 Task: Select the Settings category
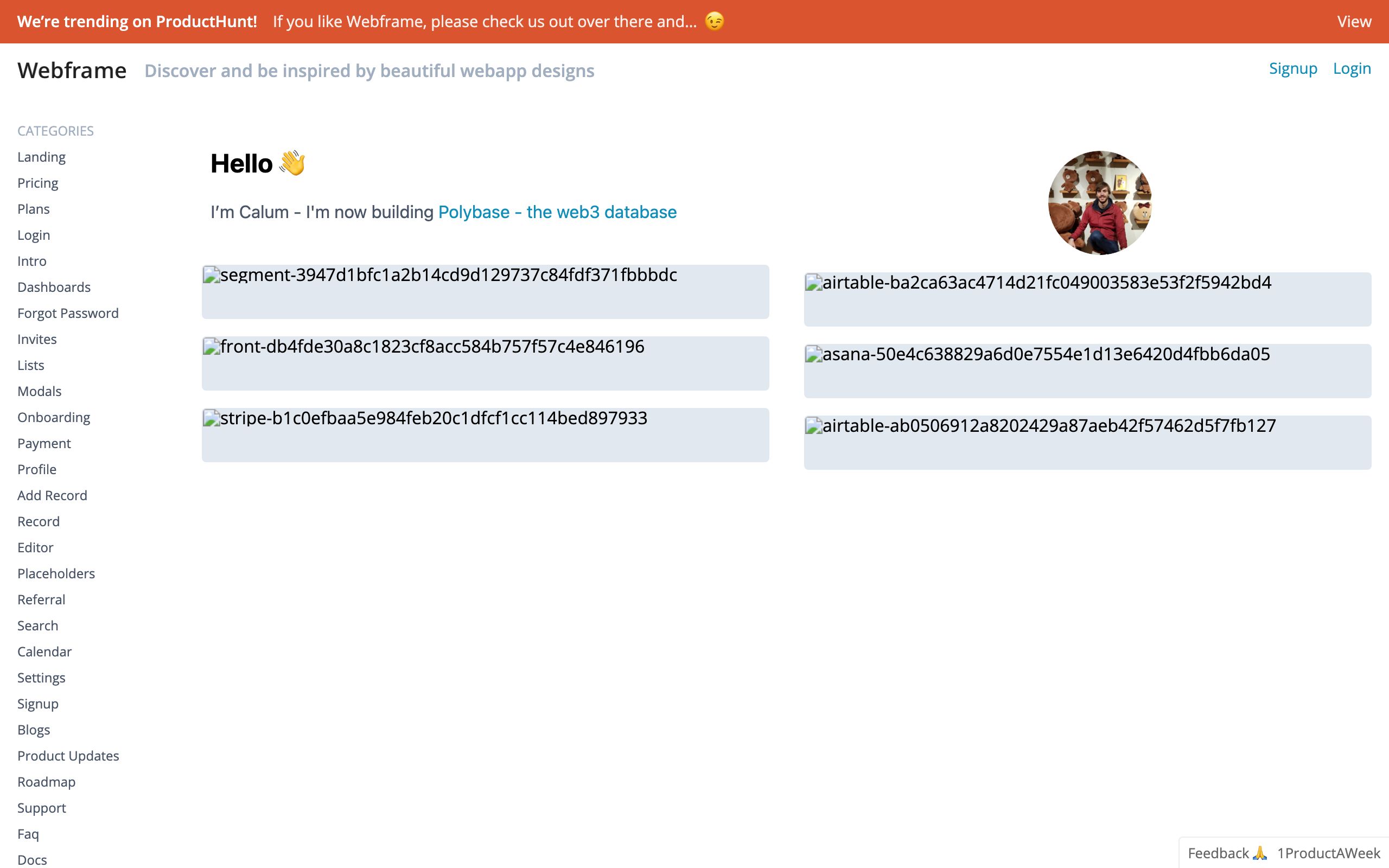[41, 678]
